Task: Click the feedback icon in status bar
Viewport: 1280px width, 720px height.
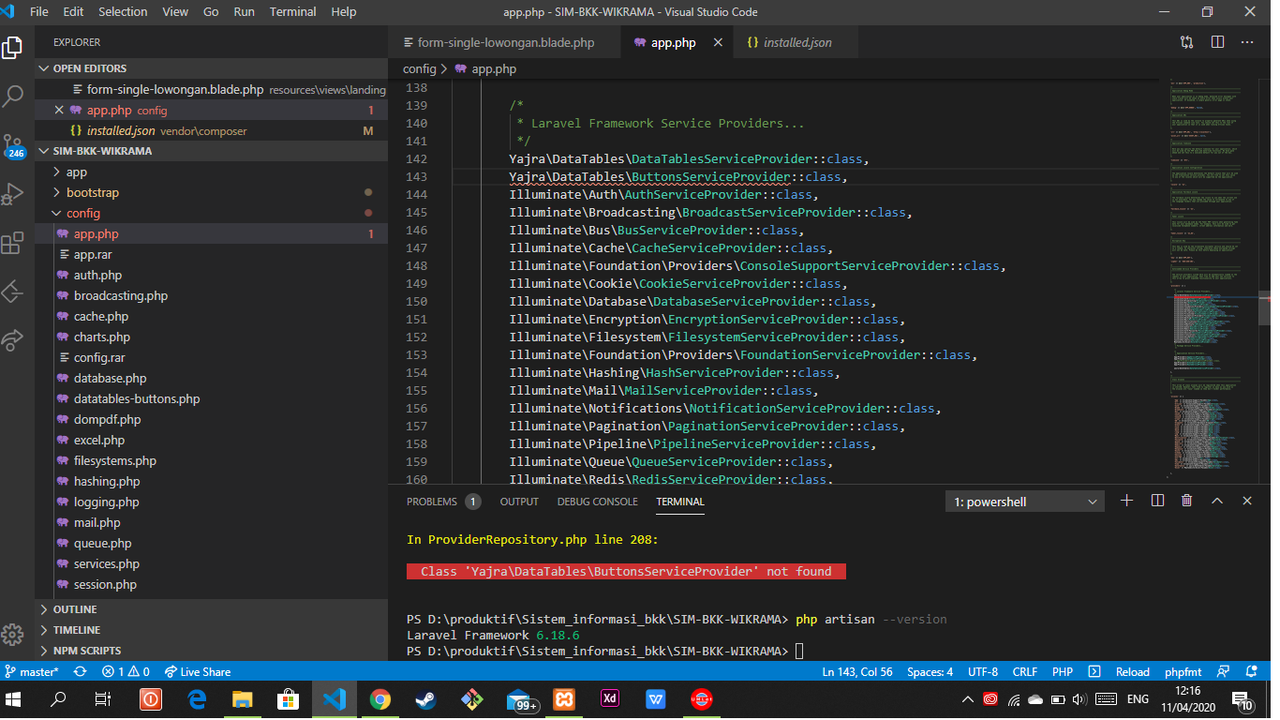Action: coord(1225,672)
